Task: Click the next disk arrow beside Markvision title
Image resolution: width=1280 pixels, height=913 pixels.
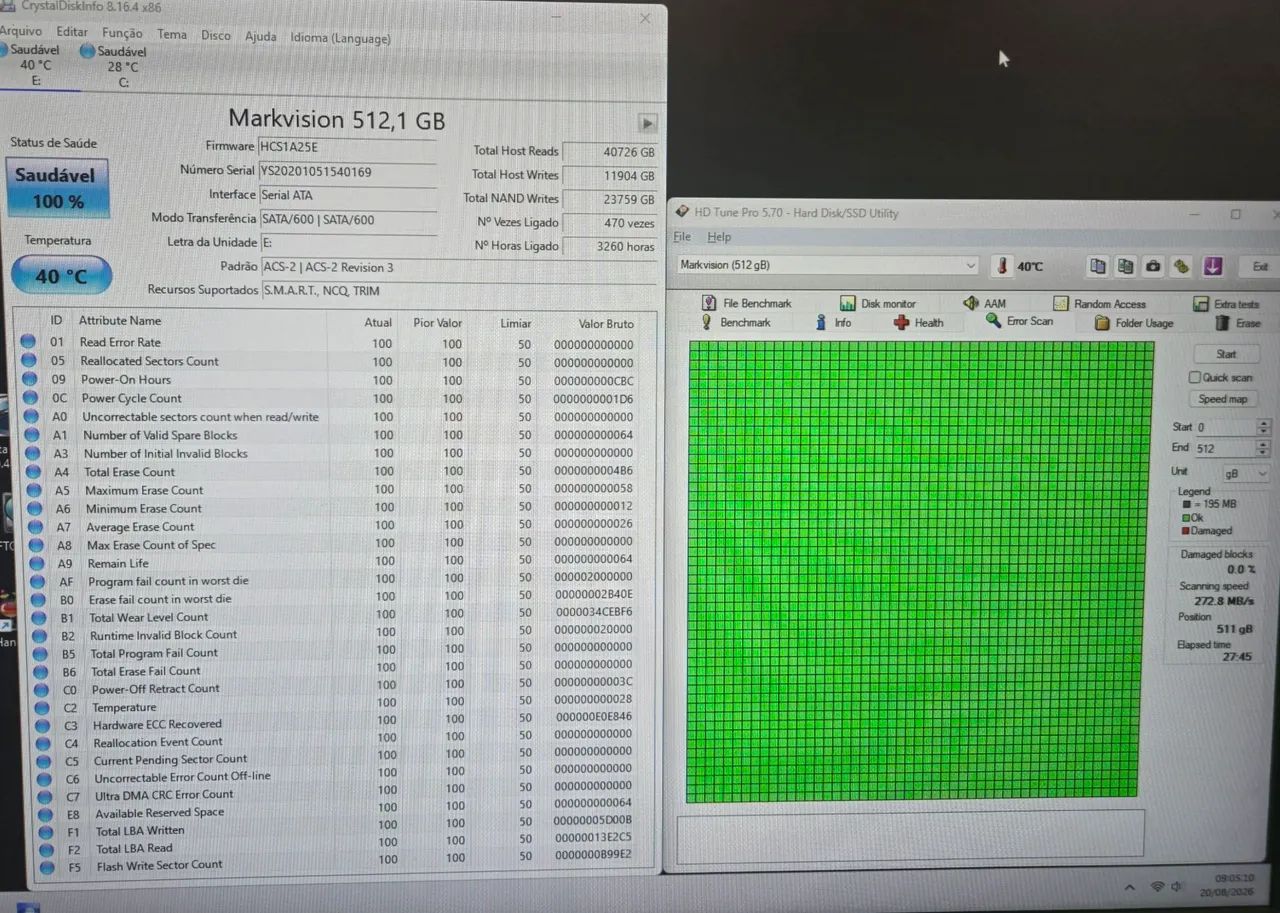Action: (x=648, y=123)
